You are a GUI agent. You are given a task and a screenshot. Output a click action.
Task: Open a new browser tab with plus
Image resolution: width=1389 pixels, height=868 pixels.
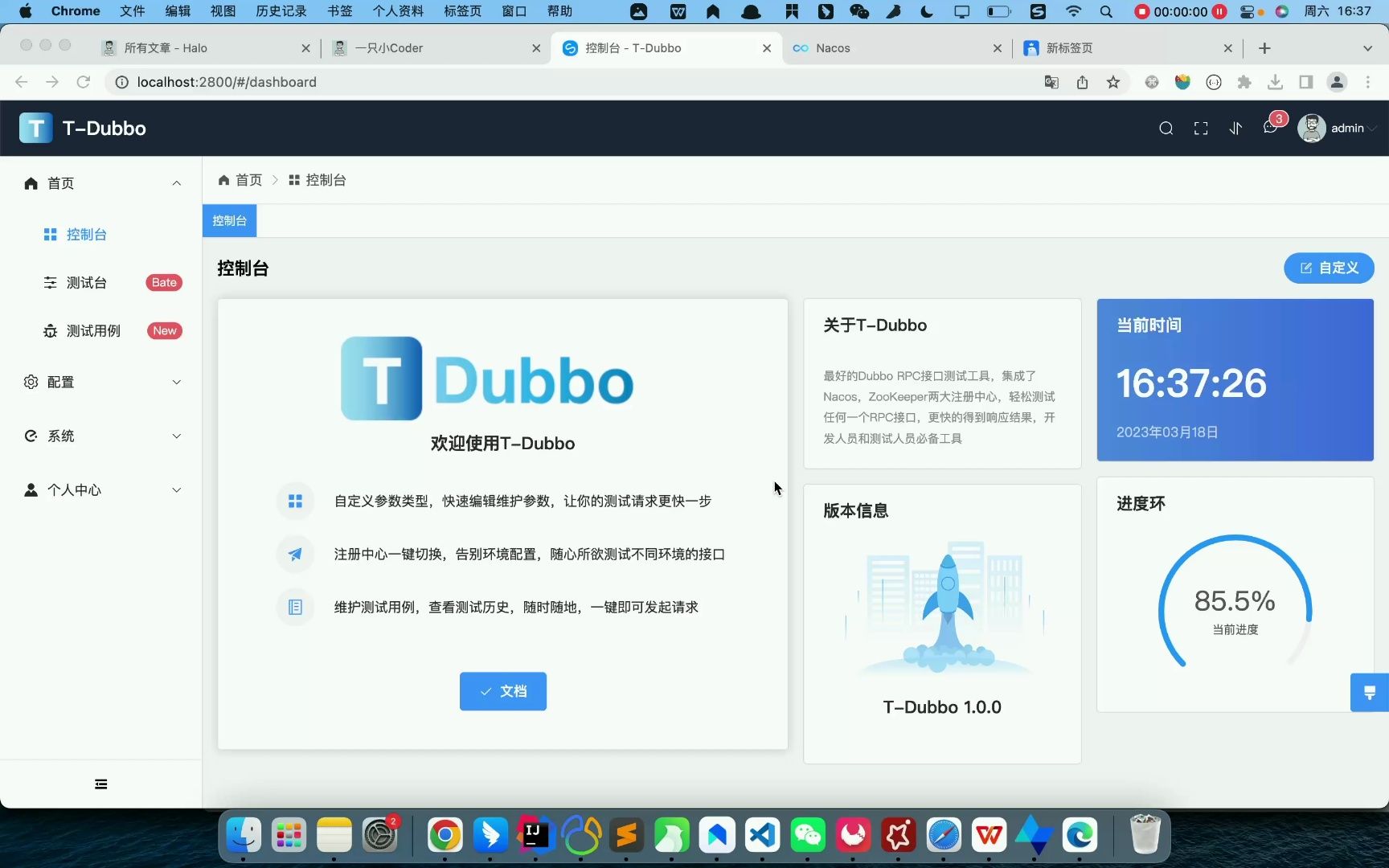pyautogui.click(x=1264, y=48)
